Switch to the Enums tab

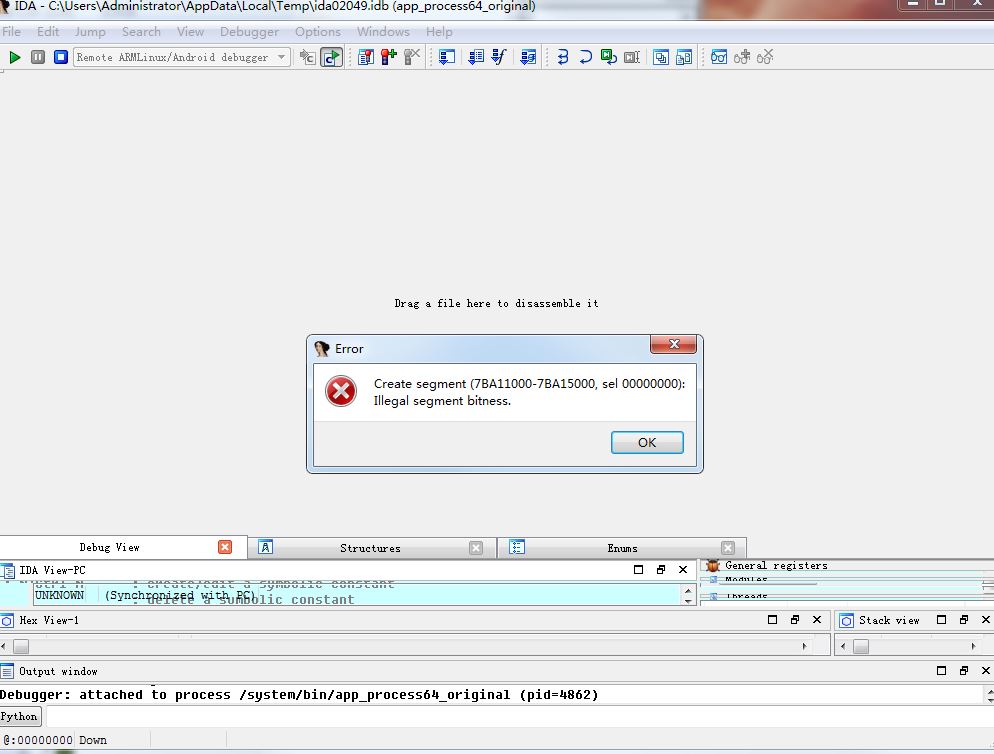click(622, 548)
